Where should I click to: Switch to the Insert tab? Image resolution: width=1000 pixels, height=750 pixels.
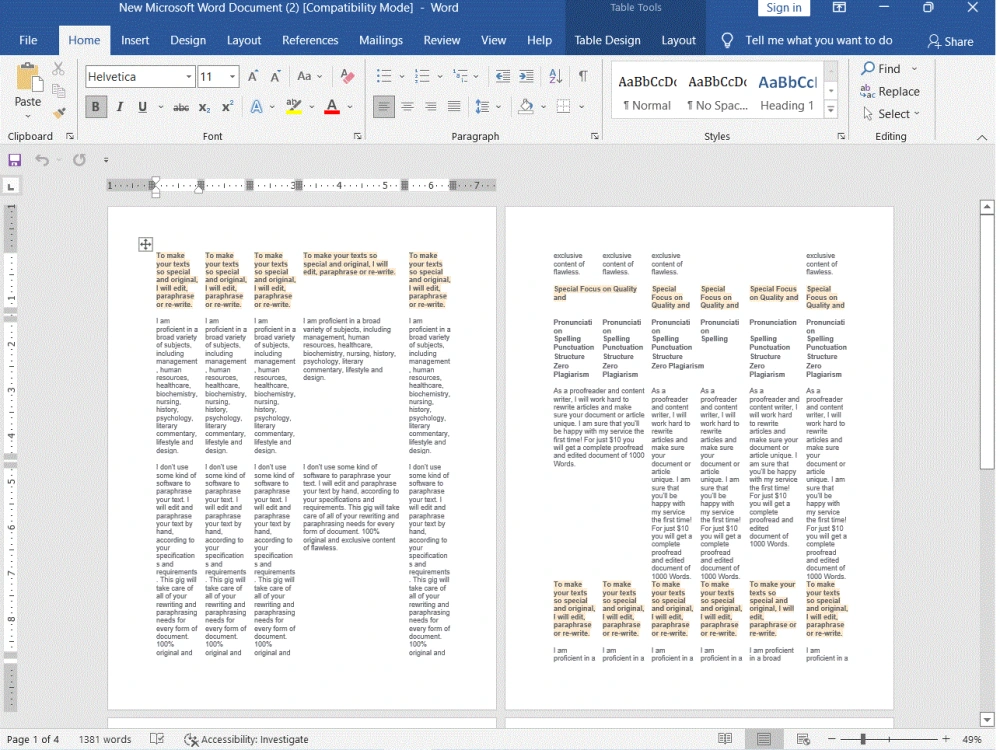pos(135,40)
